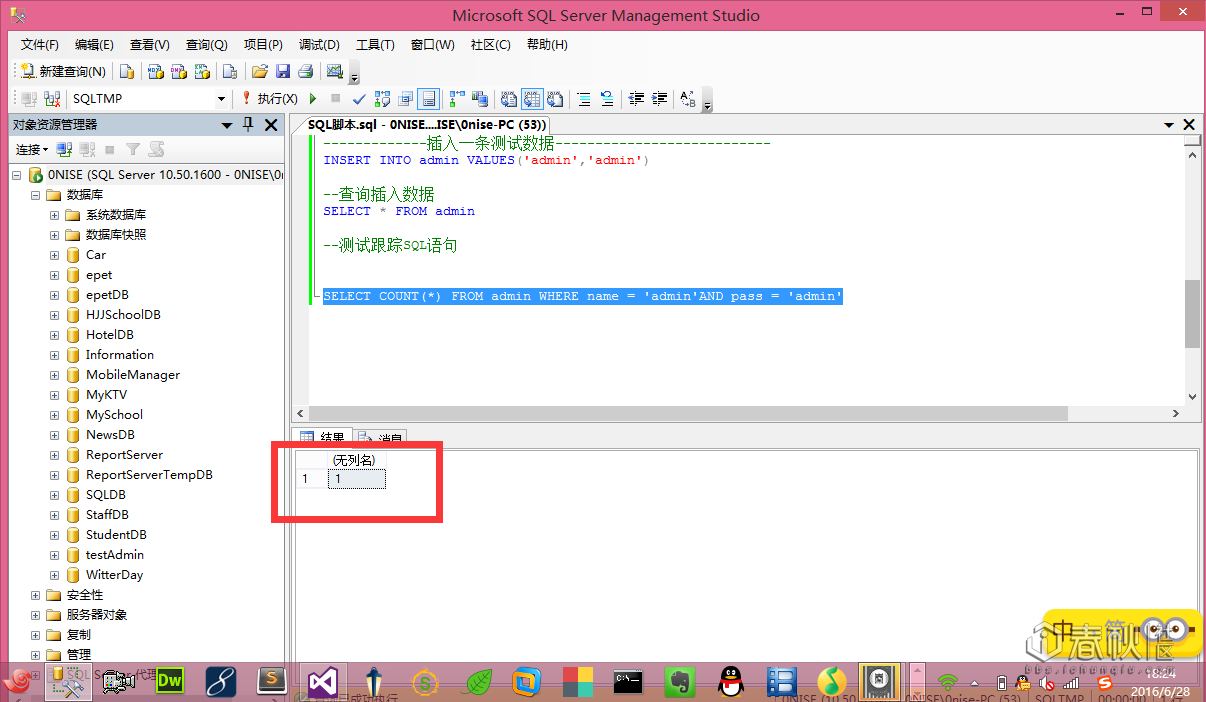Click the Analysis Services MDX Query icon
1206x702 pixels.
point(155,72)
